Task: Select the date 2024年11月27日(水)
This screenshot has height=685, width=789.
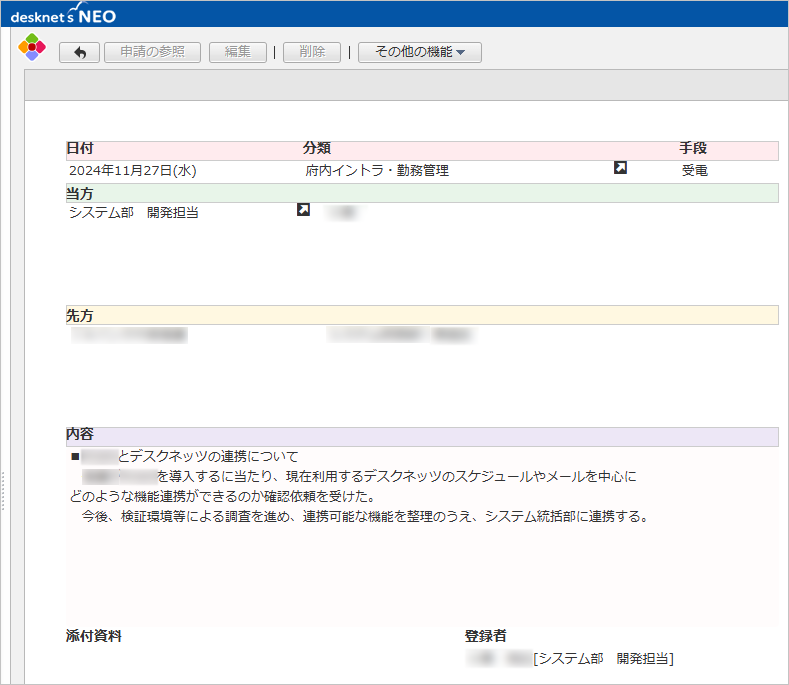Action: pos(133,171)
